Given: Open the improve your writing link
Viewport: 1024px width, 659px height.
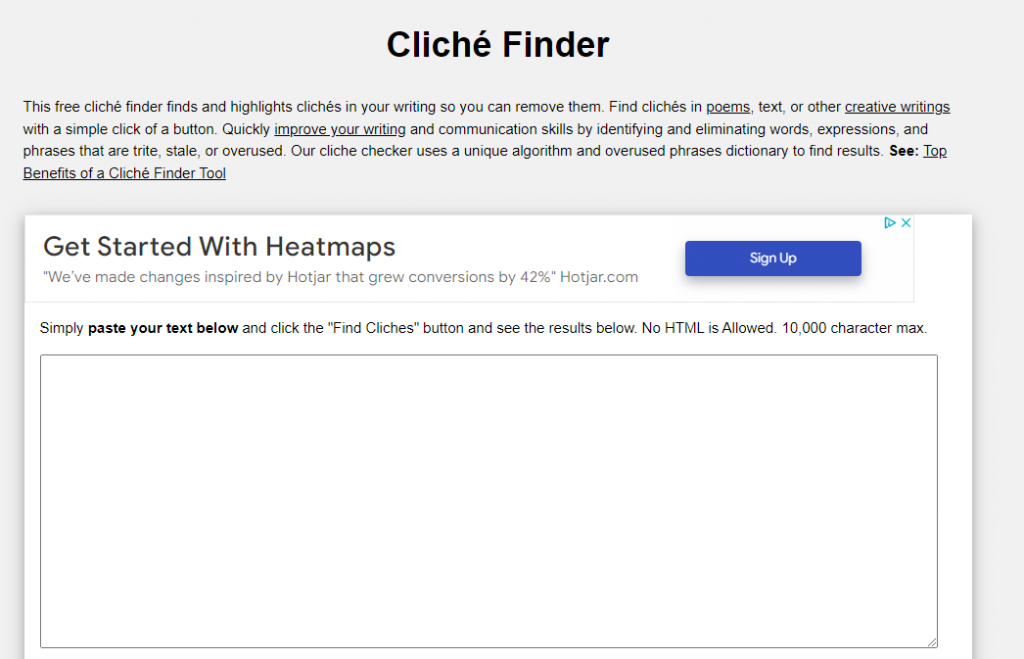Looking at the screenshot, I should 340,129.
